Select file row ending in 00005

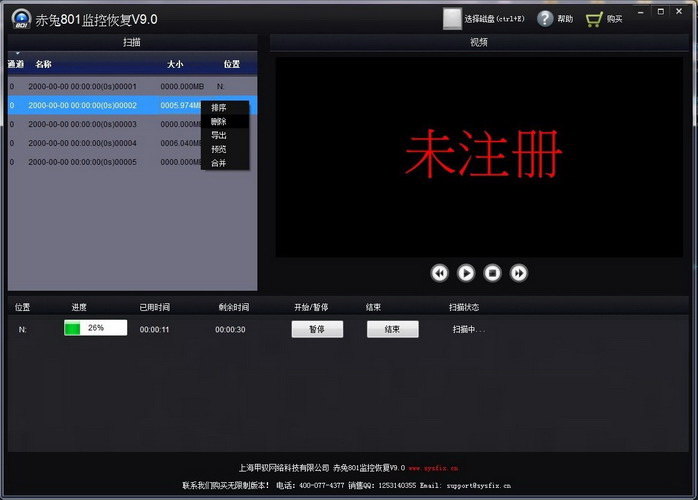coord(132,162)
